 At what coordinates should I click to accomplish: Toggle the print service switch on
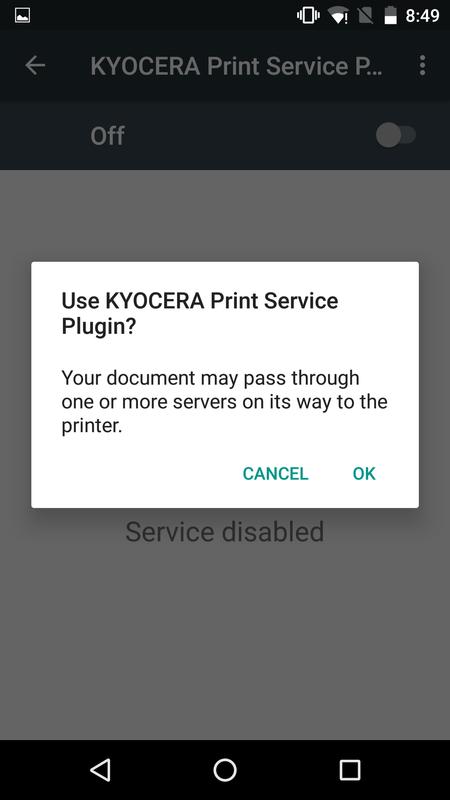tap(396, 135)
